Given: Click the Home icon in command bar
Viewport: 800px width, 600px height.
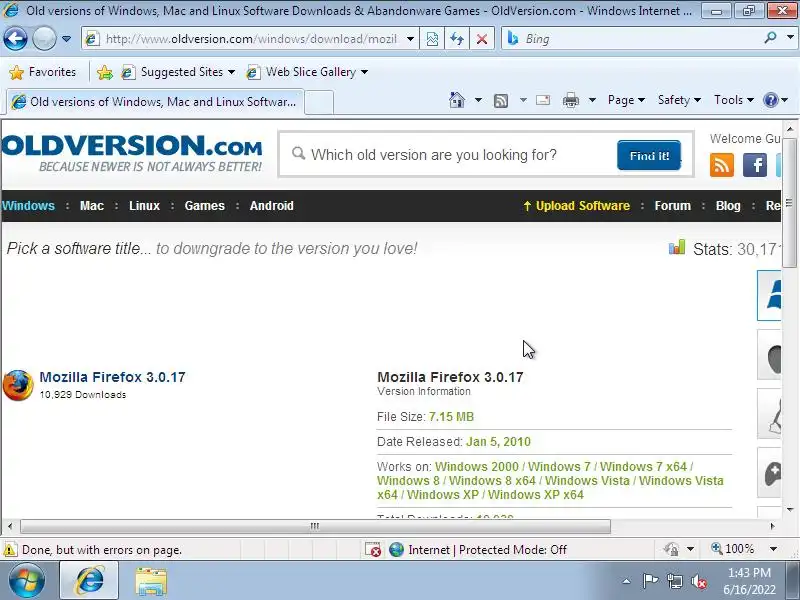Looking at the screenshot, I should (x=457, y=100).
